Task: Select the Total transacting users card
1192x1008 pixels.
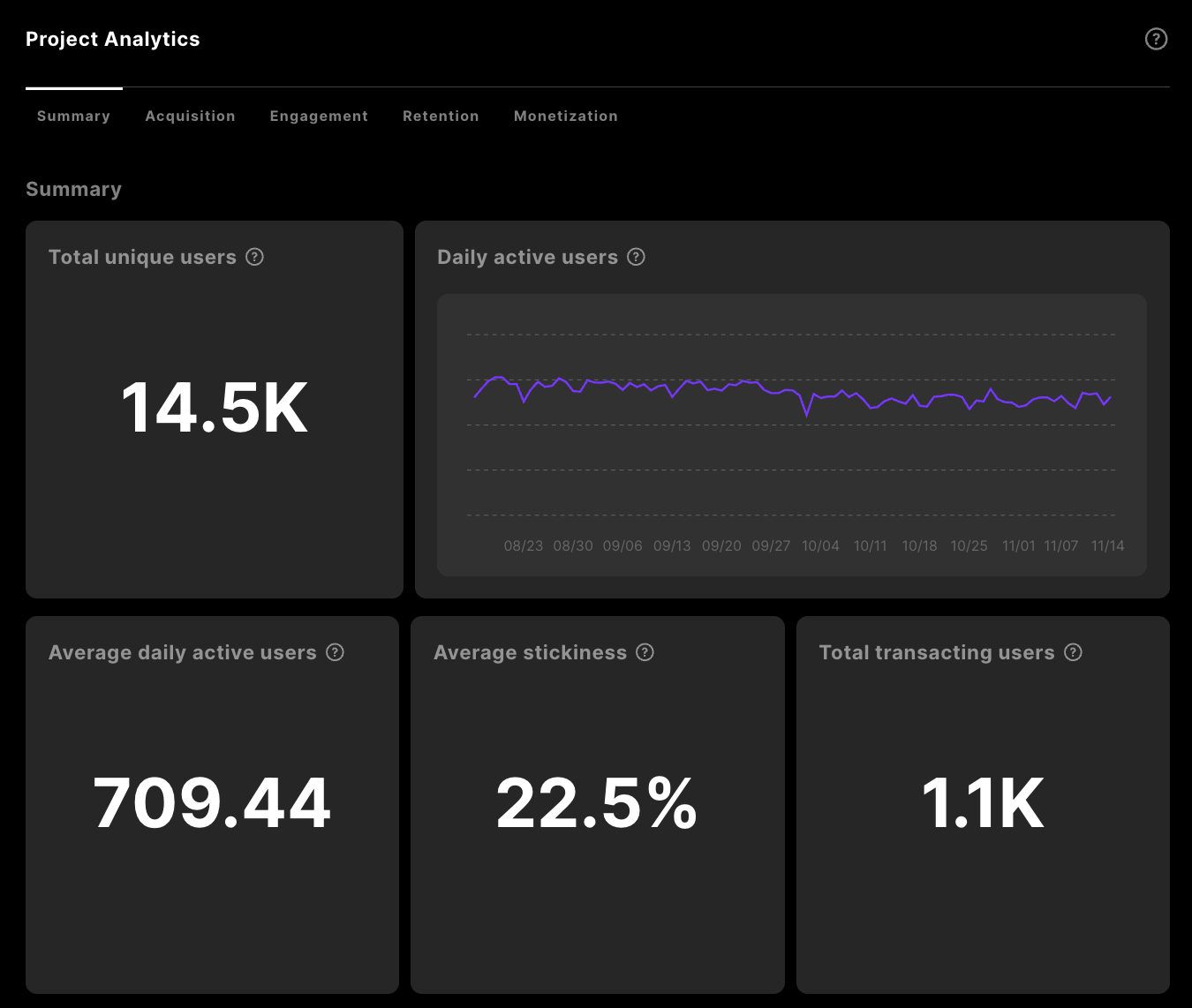Action: pyautogui.click(x=983, y=801)
